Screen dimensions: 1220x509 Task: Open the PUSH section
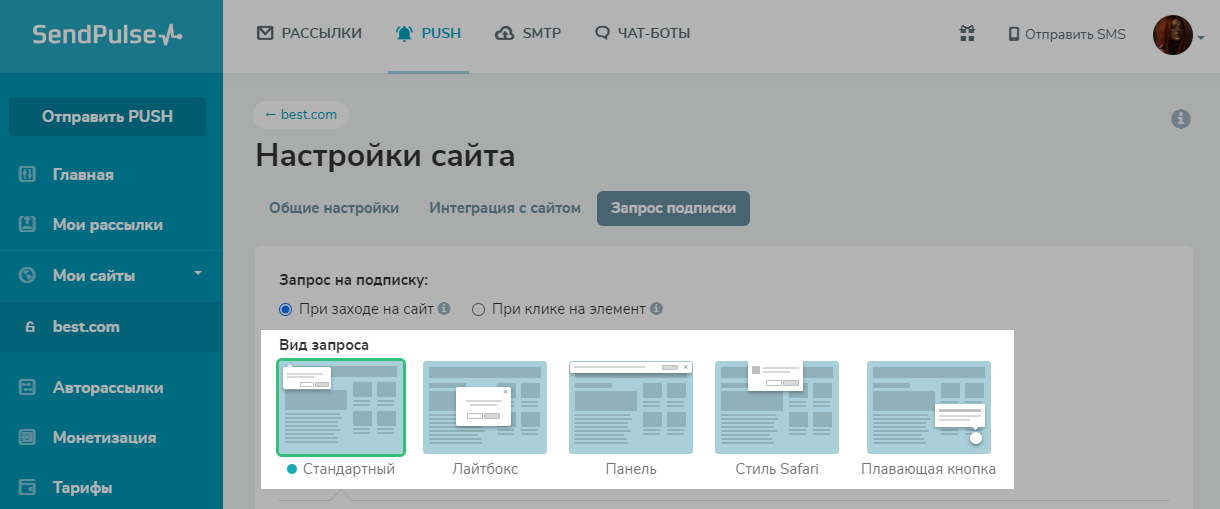tap(428, 33)
